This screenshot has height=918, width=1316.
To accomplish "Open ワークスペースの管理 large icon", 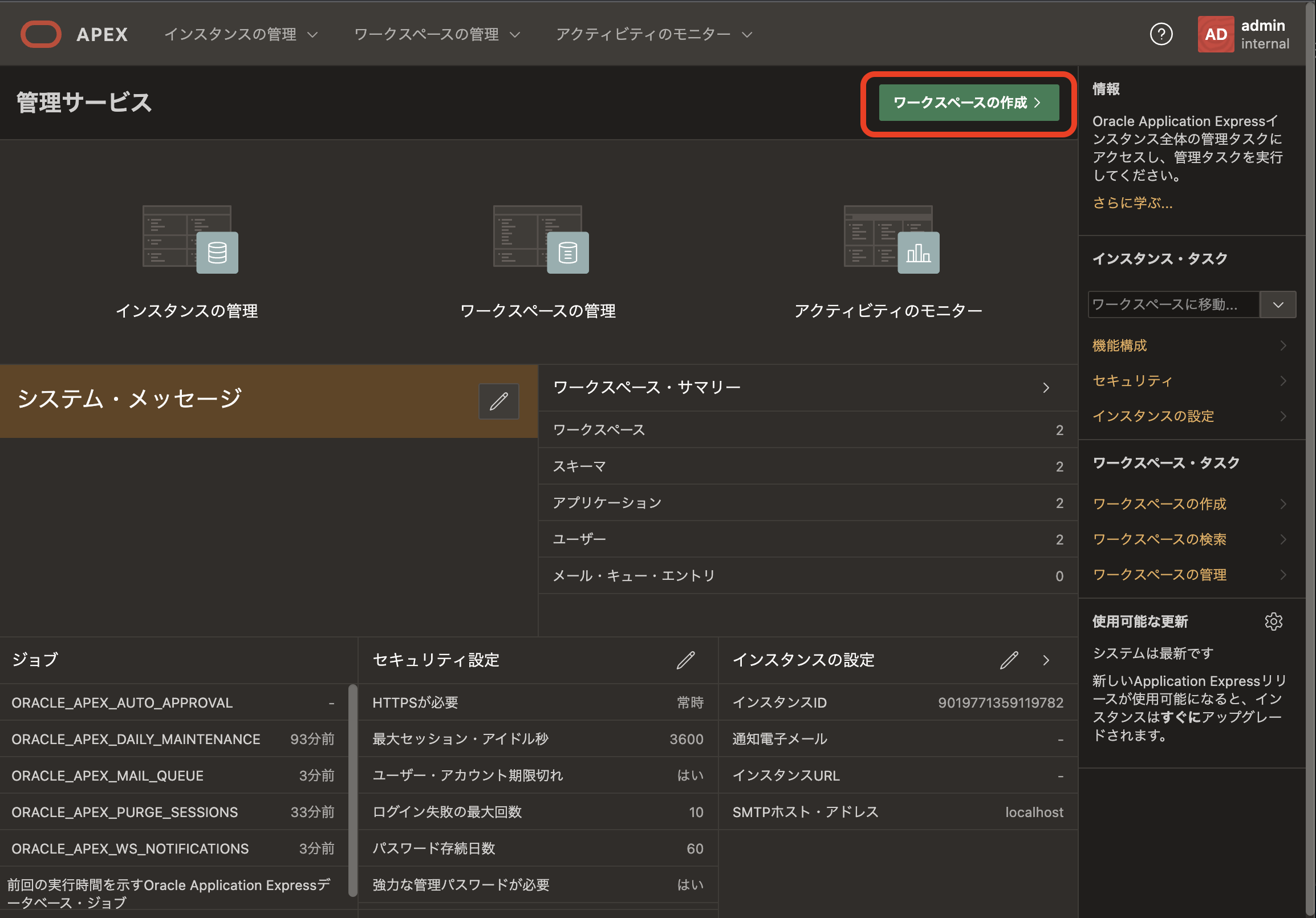I will point(541,239).
